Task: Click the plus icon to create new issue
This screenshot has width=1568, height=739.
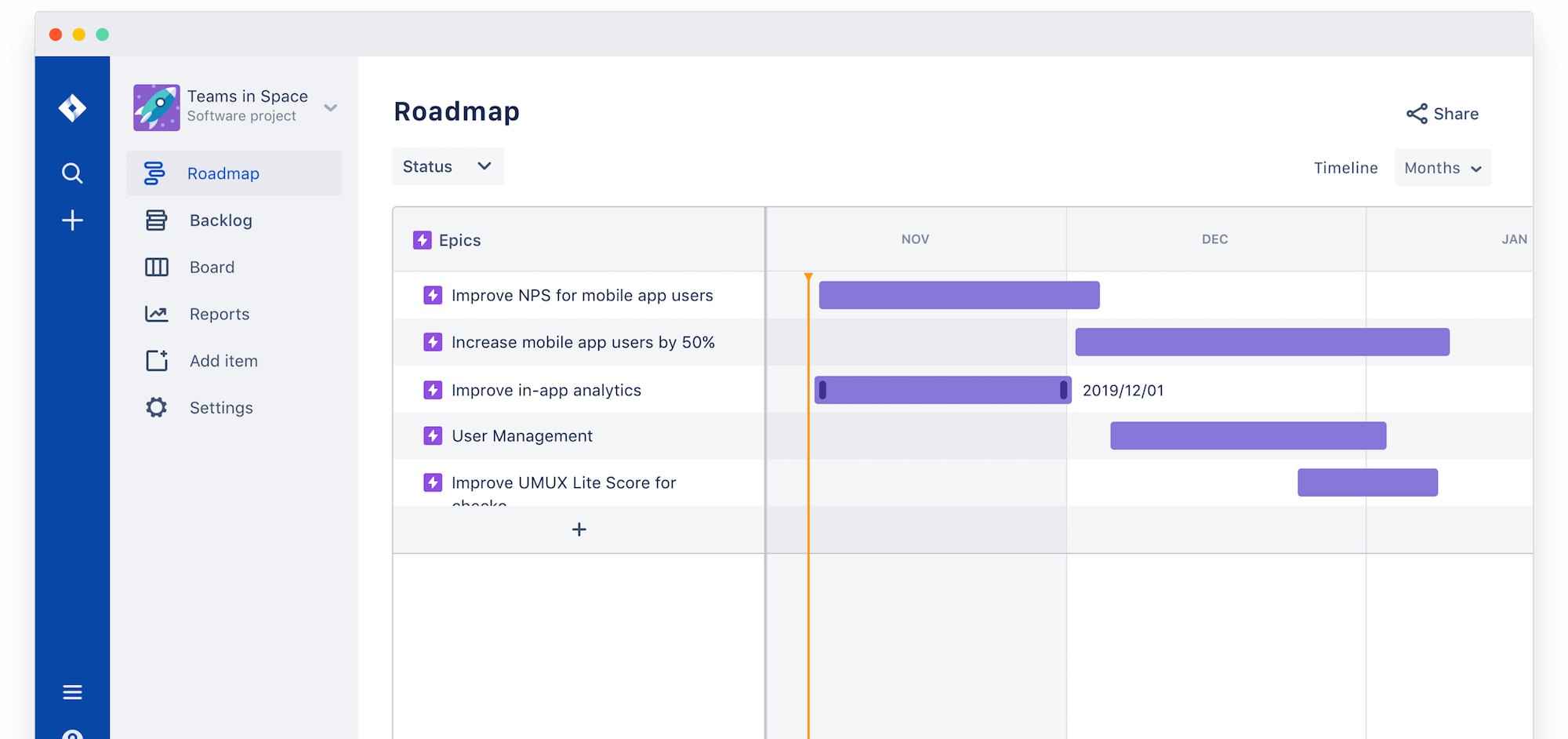Action: coord(72,220)
